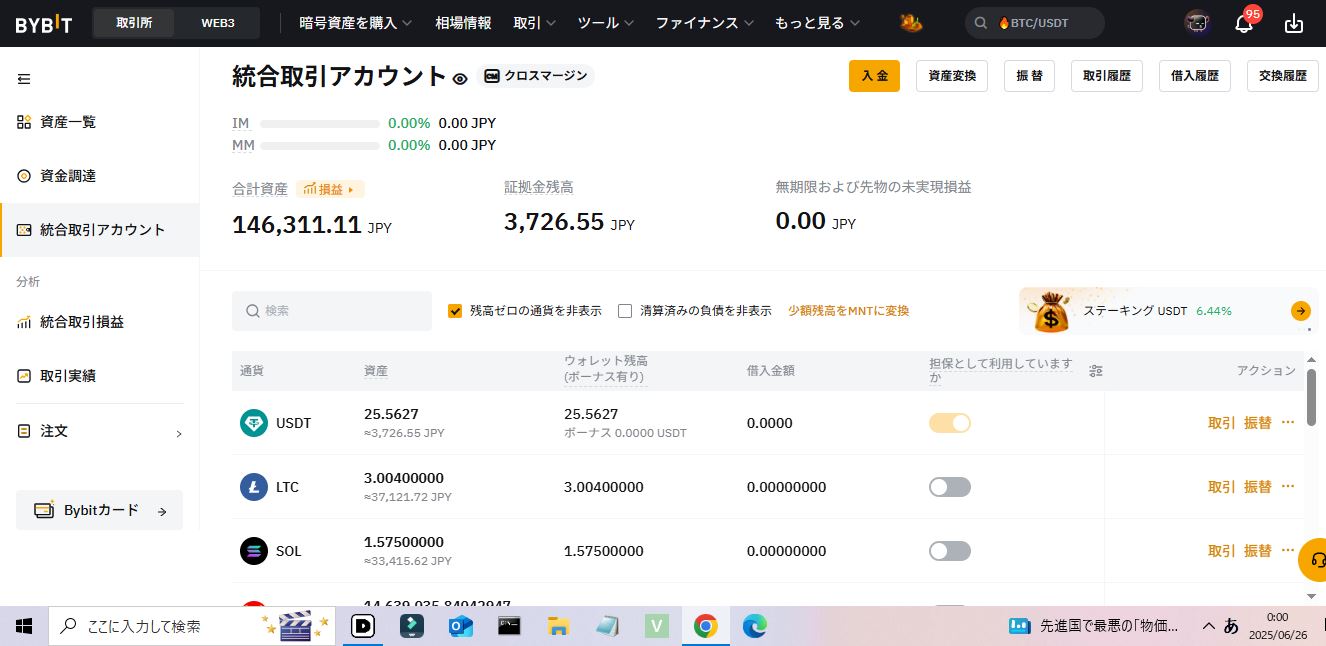Open 借入履歴 history button
Image resolution: width=1326 pixels, height=646 pixels.
click(1195, 76)
